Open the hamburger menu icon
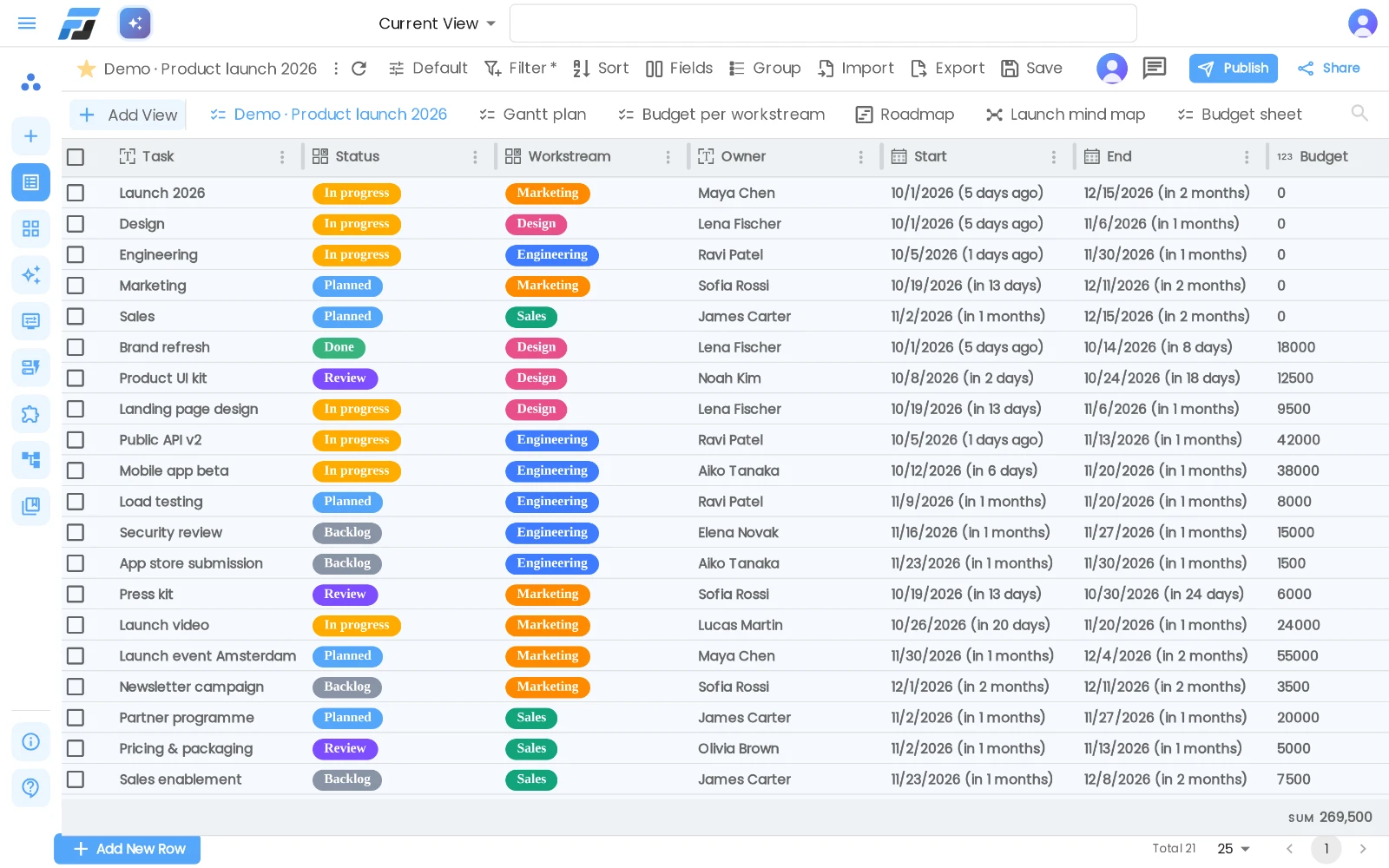Screen dimensions: 1389x868 [27, 23]
